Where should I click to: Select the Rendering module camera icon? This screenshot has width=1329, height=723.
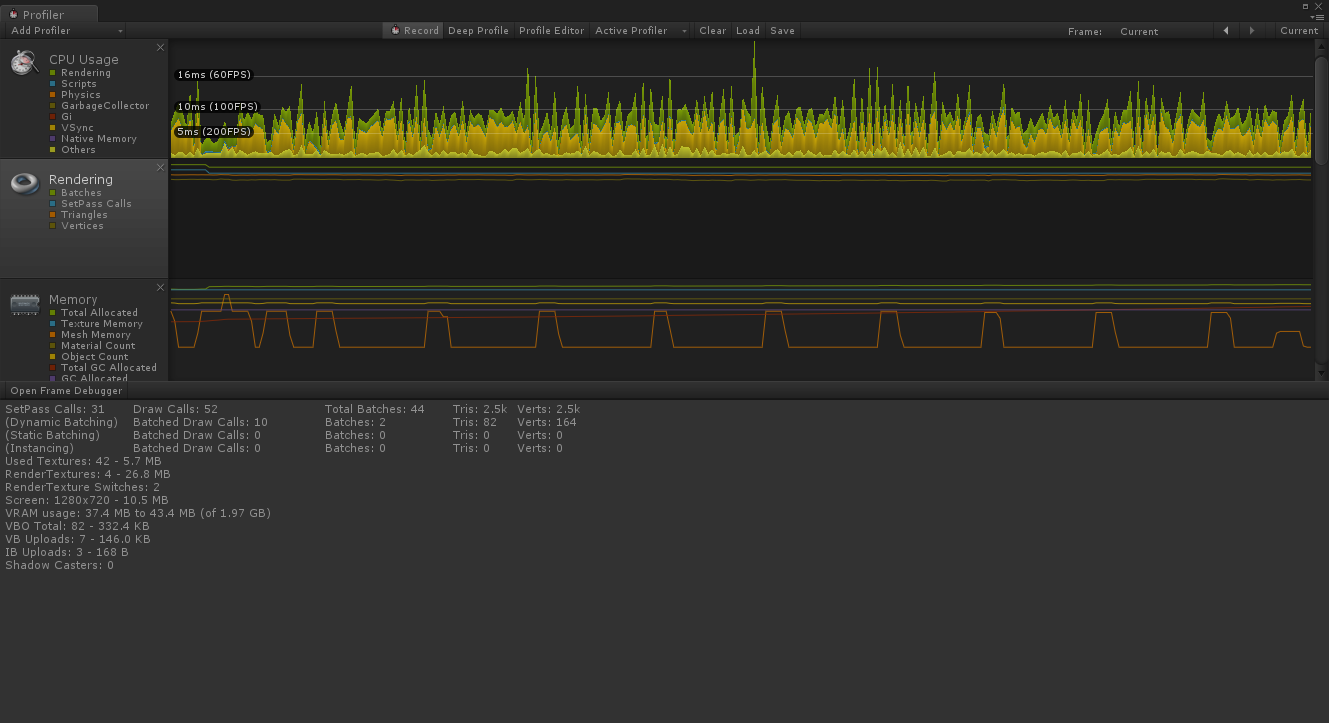coord(24,183)
